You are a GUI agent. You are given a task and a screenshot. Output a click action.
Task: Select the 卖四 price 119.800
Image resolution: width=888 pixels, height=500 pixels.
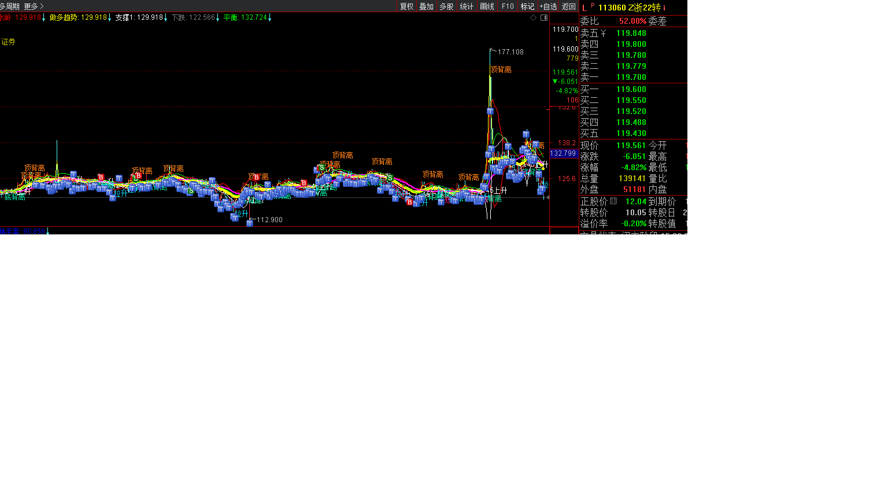click(631, 44)
